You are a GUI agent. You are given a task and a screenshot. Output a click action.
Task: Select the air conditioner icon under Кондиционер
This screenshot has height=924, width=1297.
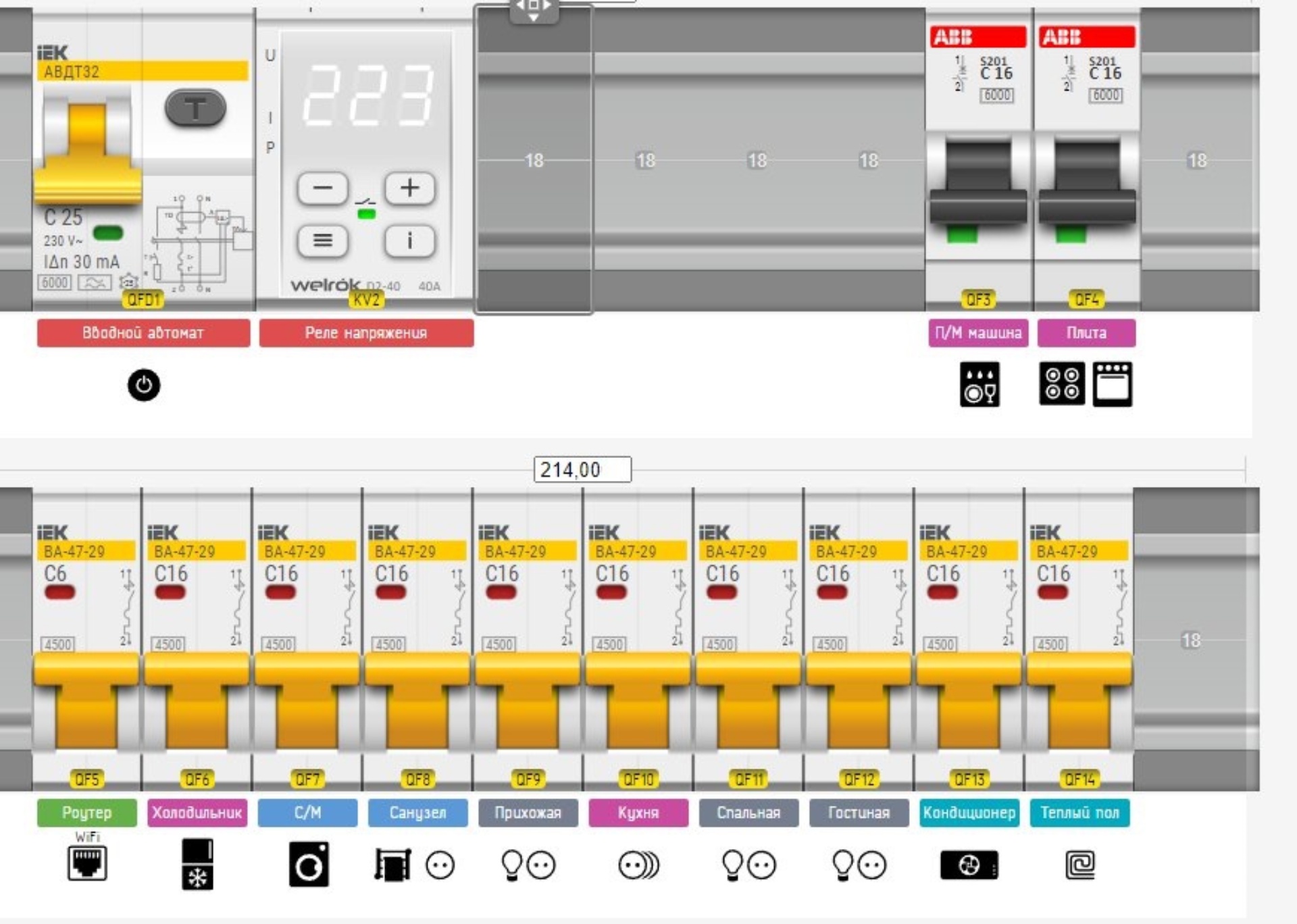coord(969,865)
